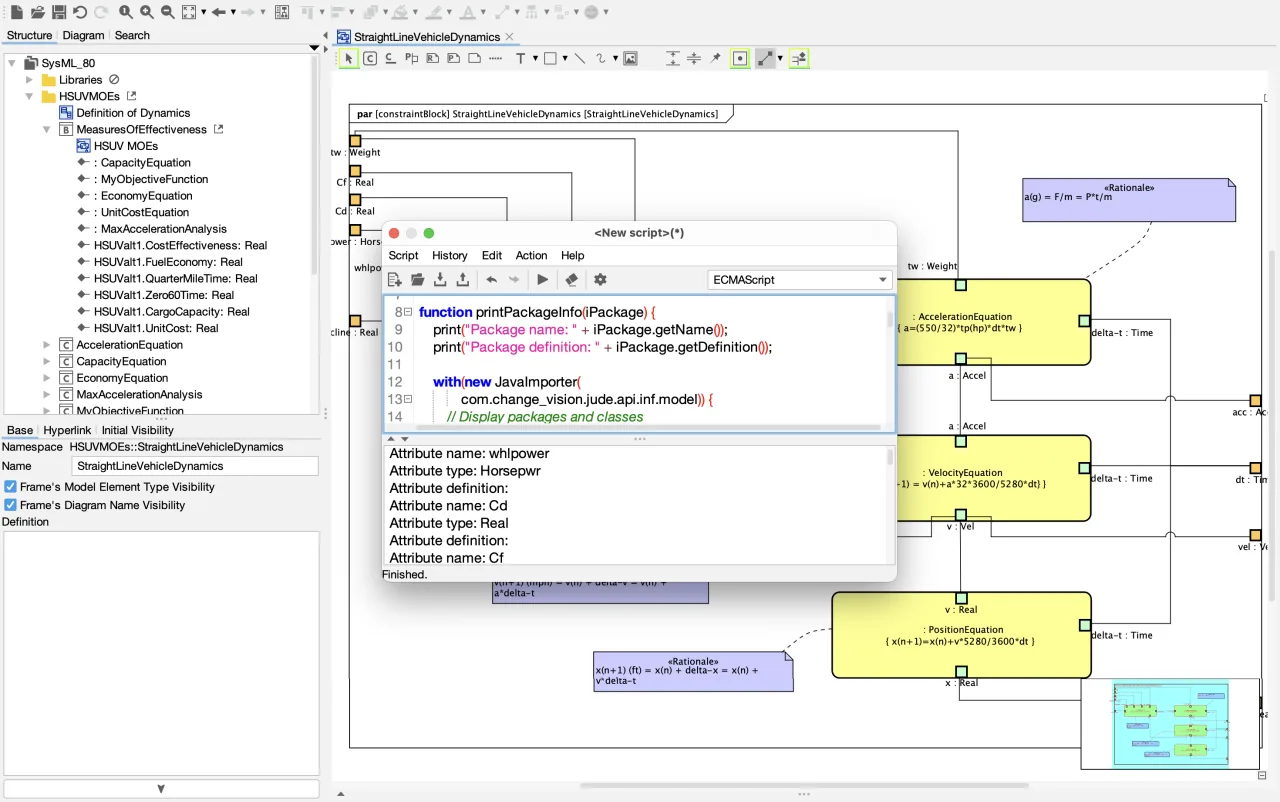Open script editor settings gear
The image size is (1280, 802).
pyautogui.click(x=600, y=280)
